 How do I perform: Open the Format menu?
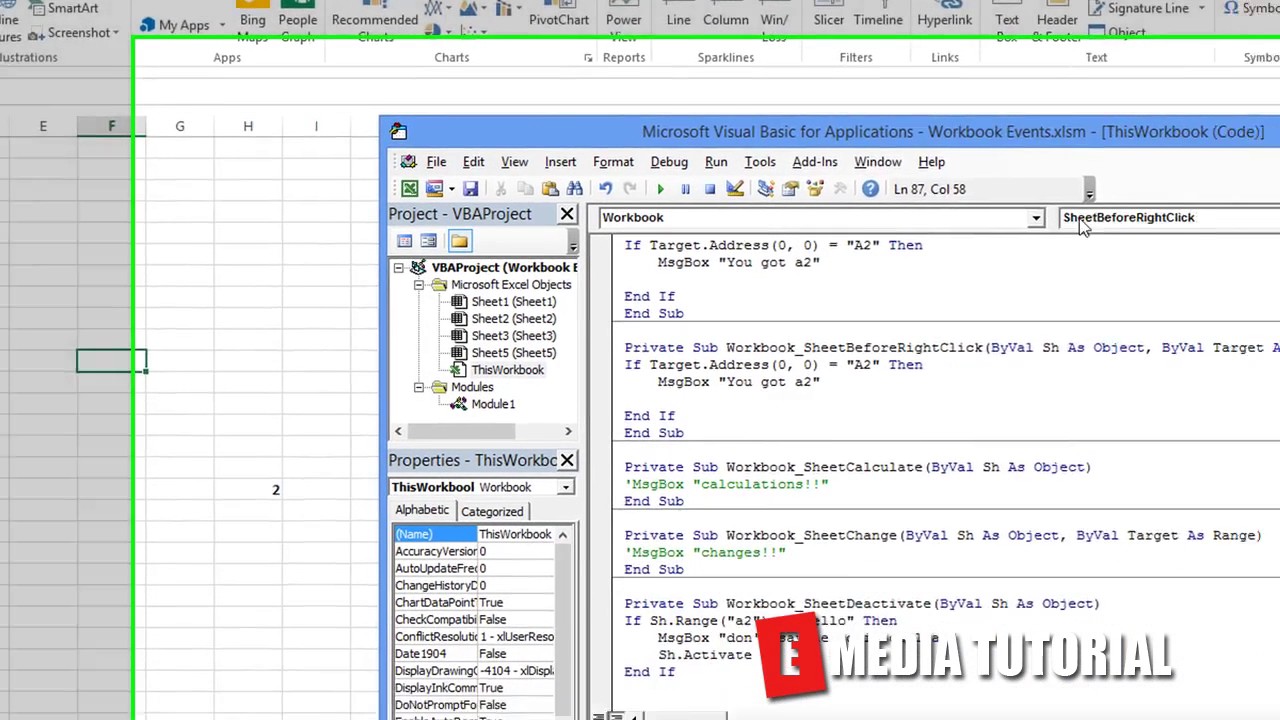click(x=614, y=162)
